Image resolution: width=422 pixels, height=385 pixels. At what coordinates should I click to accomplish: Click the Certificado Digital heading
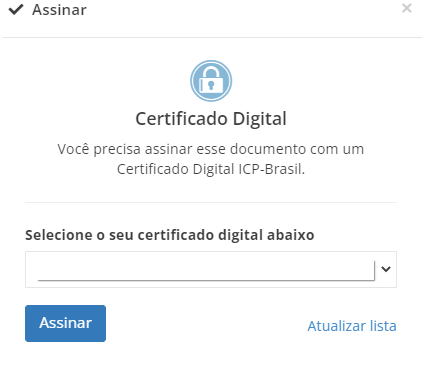211,119
